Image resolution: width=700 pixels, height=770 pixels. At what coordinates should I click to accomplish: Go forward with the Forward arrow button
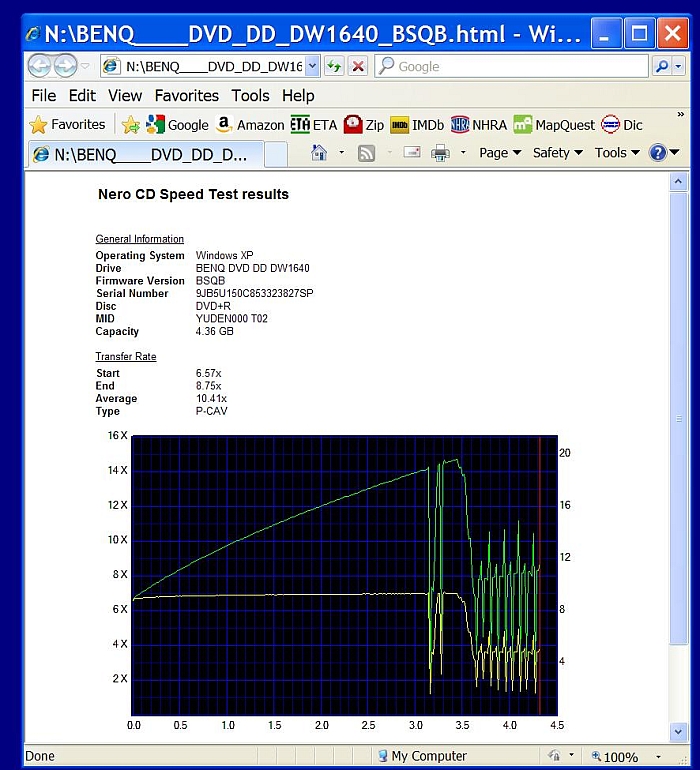[x=65, y=66]
